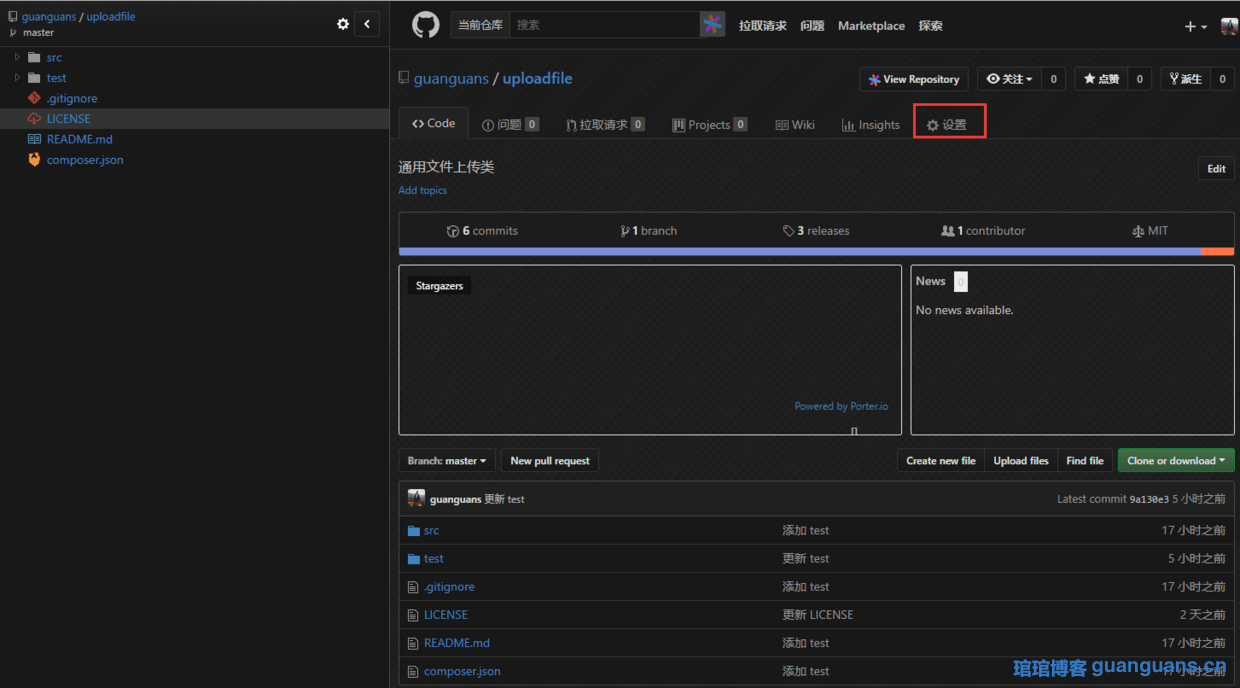Open the 关注 watch dropdown
Viewport: 1240px width, 688px height.
coord(1009,79)
